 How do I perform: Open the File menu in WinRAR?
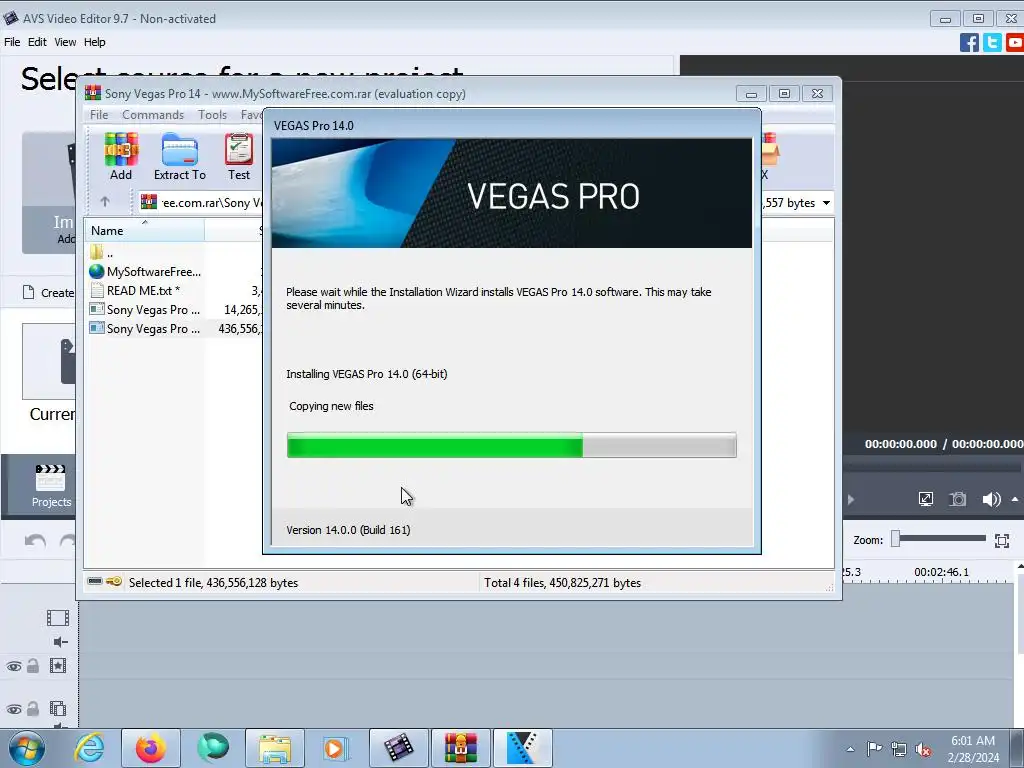(99, 115)
